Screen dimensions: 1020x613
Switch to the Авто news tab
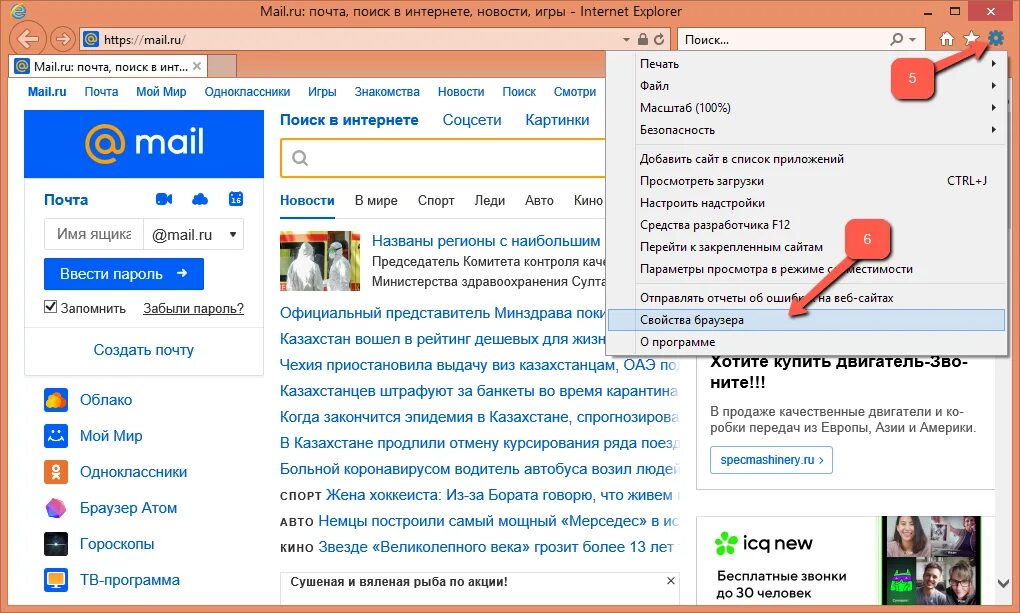[x=539, y=200]
